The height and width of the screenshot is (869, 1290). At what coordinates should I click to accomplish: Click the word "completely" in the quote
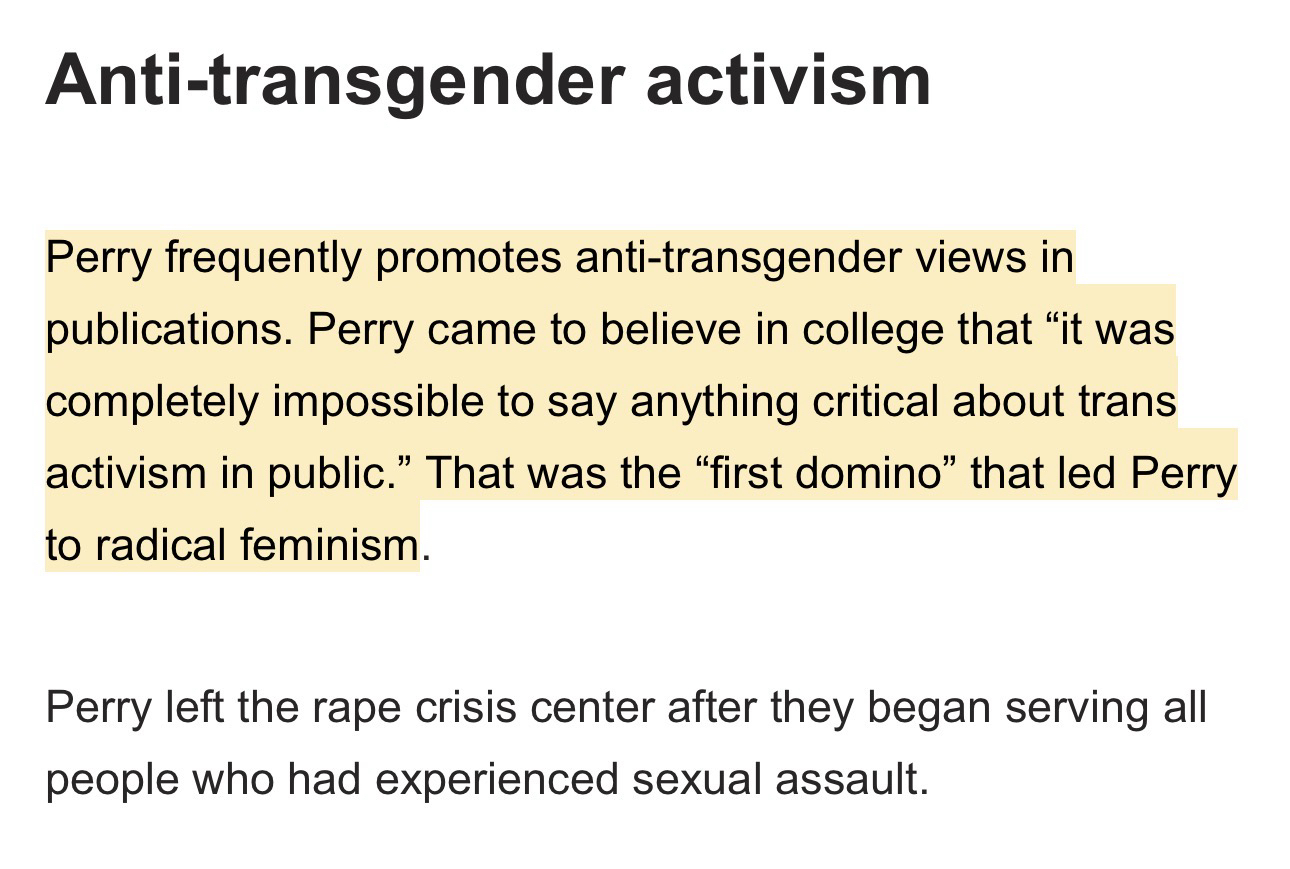coord(151,401)
